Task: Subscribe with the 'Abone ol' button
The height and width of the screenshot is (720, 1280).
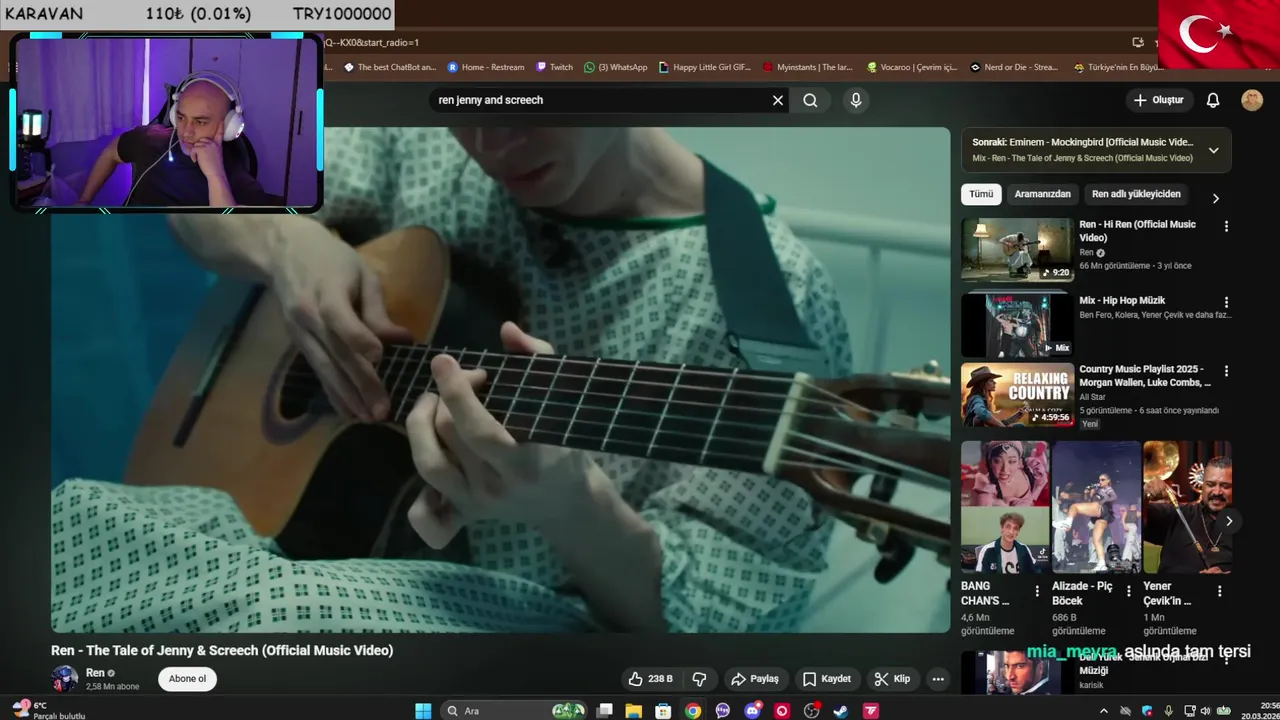Action: 187,679
